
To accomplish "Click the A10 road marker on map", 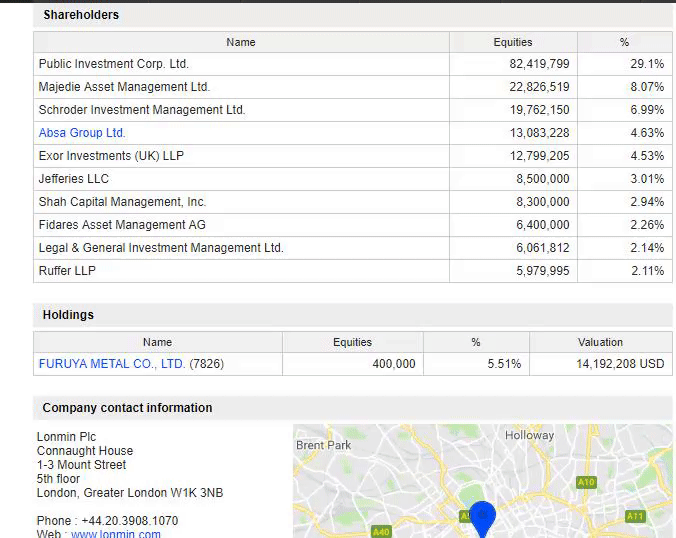I will [x=586, y=482].
